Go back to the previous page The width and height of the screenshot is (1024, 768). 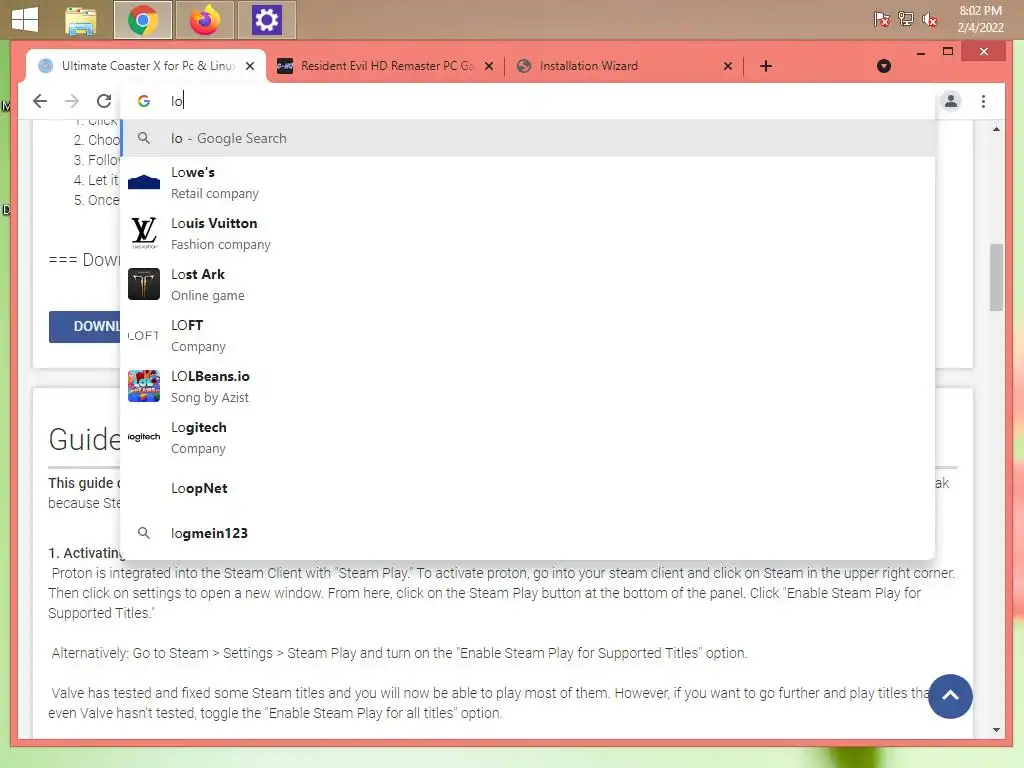(x=40, y=101)
